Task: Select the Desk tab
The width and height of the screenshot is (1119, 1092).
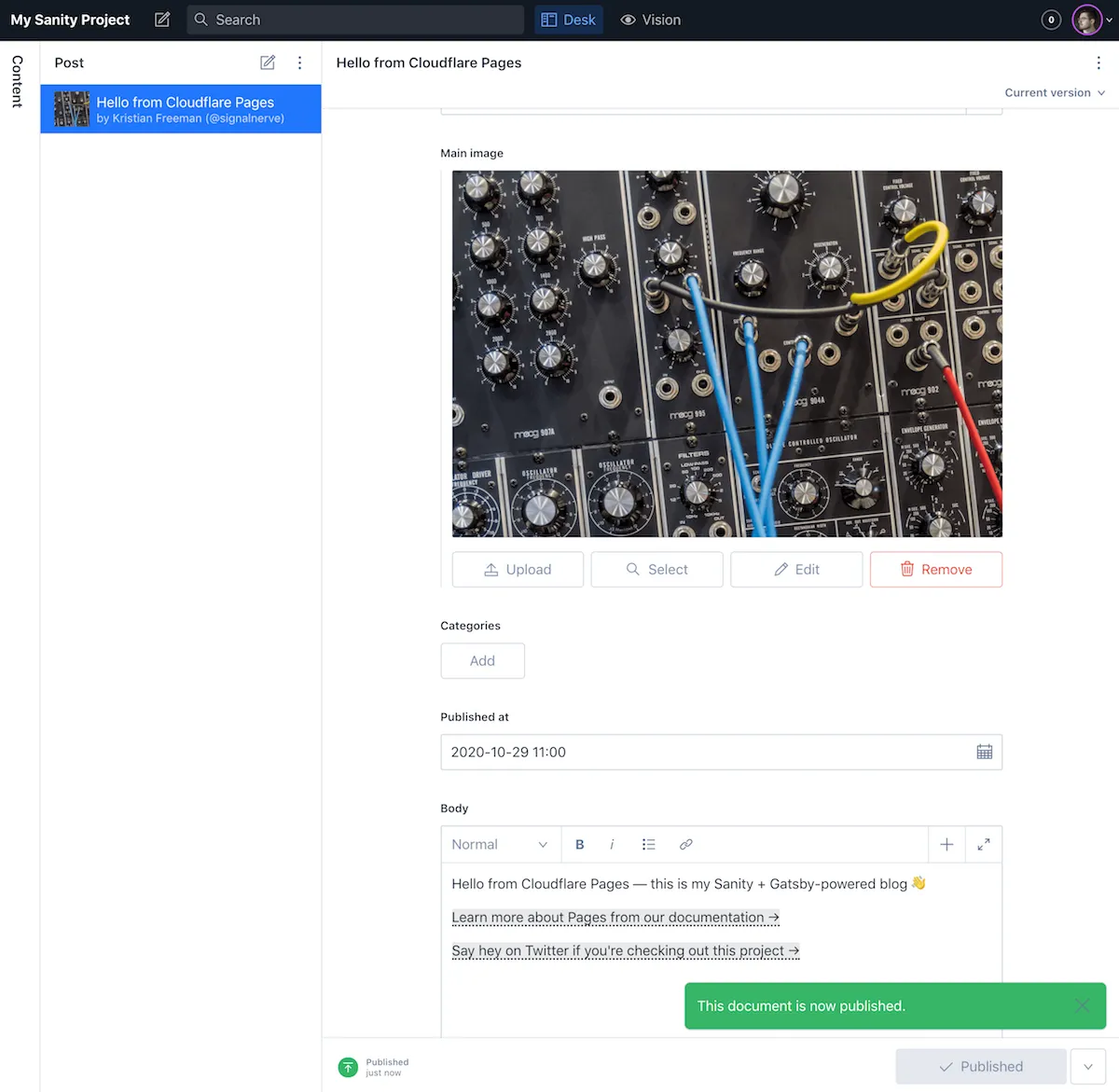Action: coord(568,19)
